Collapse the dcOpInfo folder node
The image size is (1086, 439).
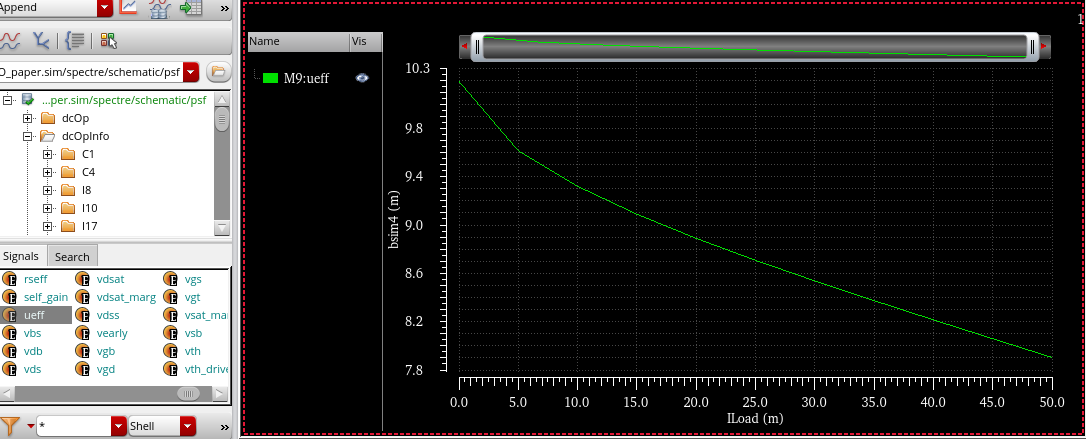(x=28, y=136)
